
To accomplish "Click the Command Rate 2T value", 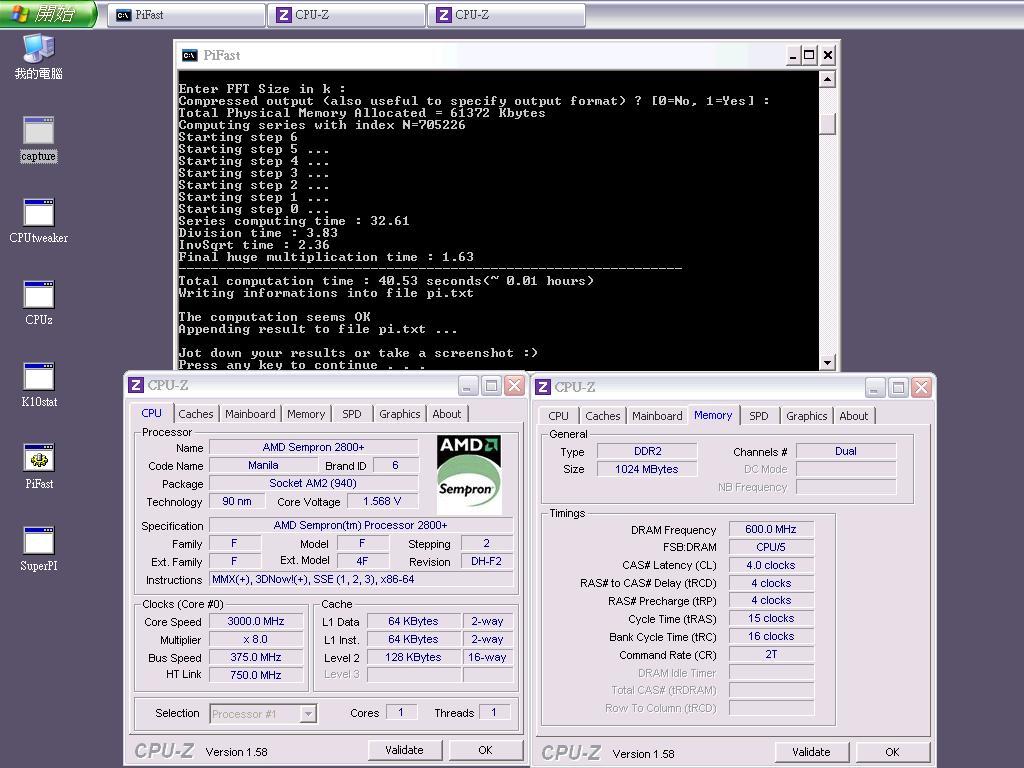I will [x=771, y=654].
